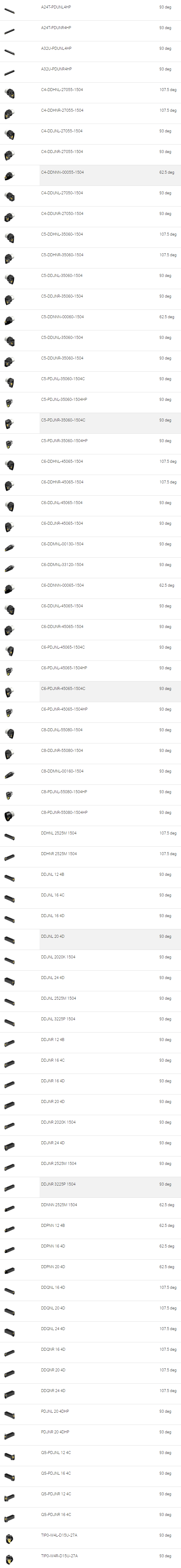Open the DDHNL 2525M 1504 shank image

click(9, 836)
